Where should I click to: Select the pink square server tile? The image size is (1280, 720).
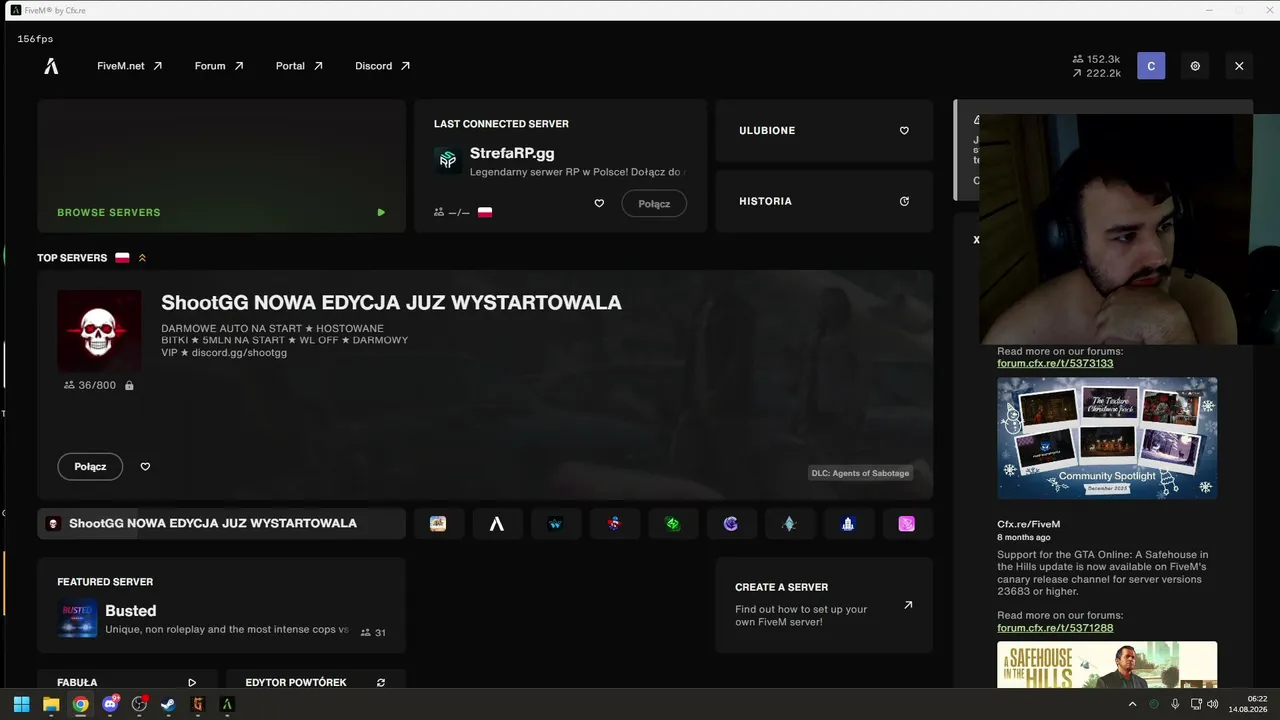pyautogui.click(x=907, y=523)
